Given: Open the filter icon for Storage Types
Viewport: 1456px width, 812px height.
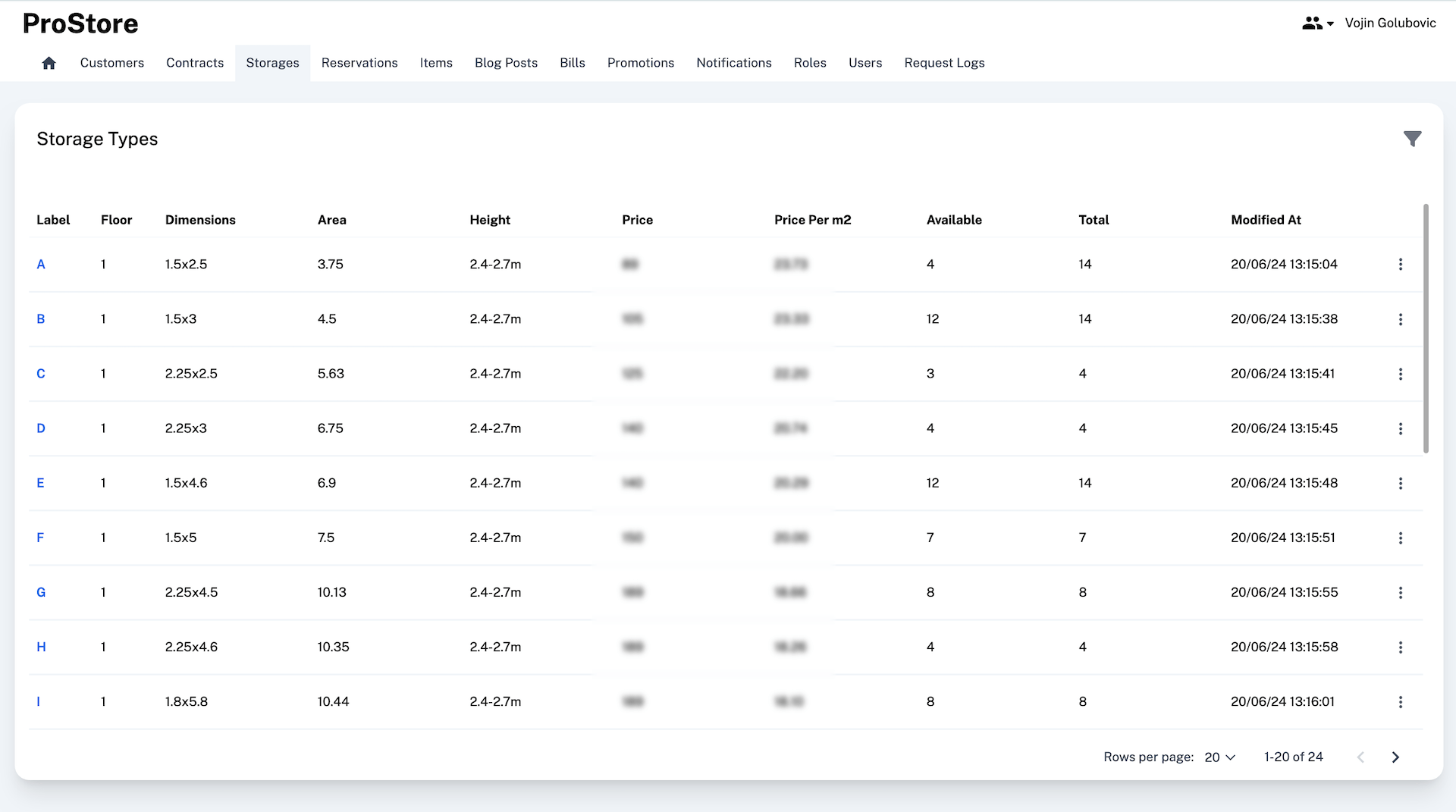Looking at the screenshot, I should click(x=1412, y=139).
